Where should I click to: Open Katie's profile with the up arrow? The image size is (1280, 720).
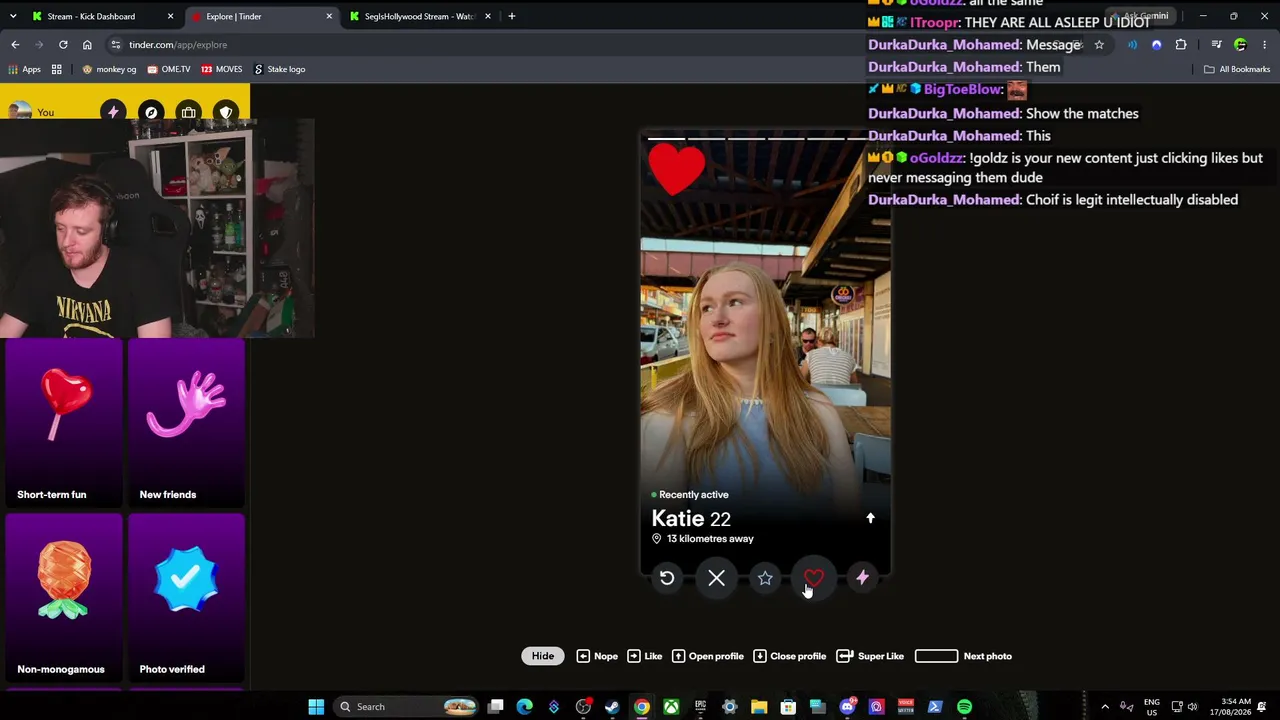click(x=870, y=518)
